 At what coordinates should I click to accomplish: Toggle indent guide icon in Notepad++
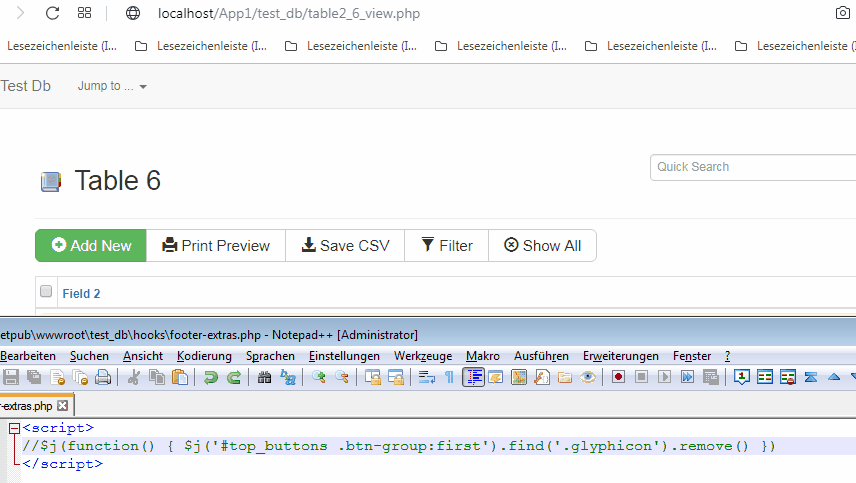(x=473, y=377)
